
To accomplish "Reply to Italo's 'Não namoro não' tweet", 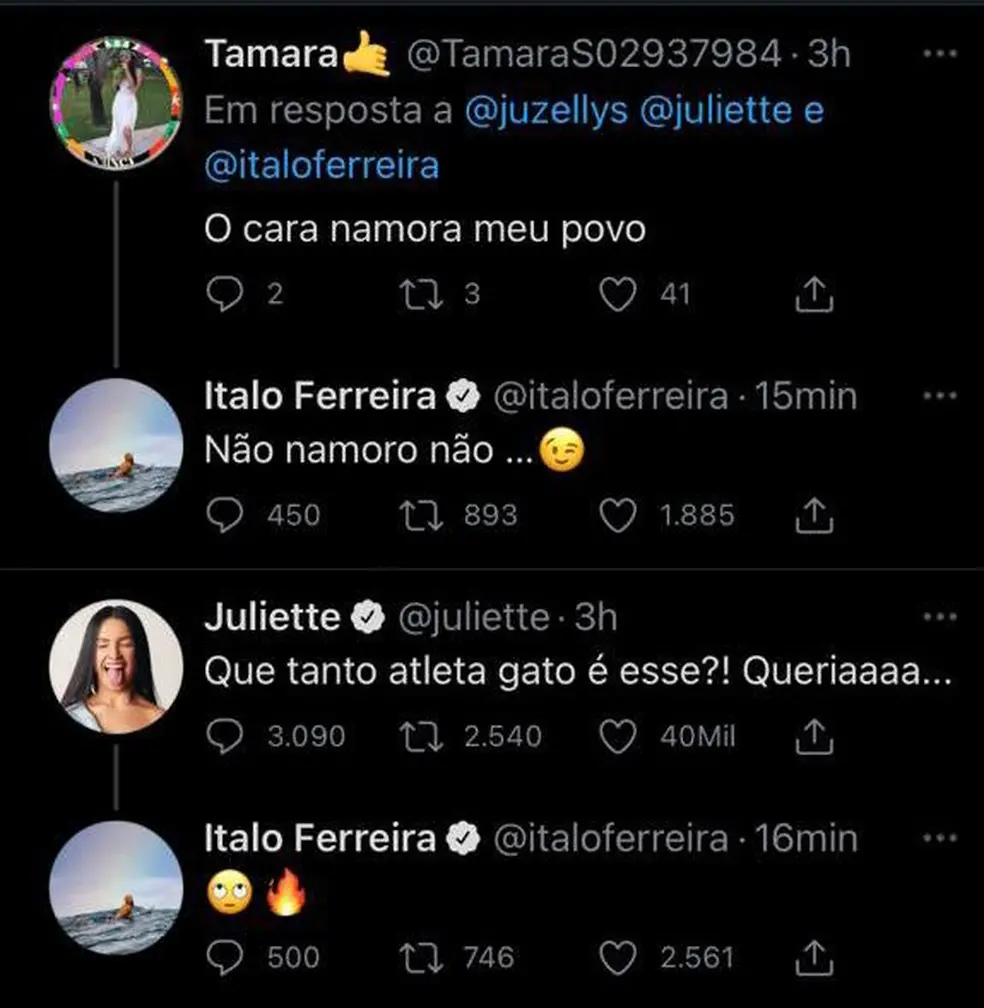I will [x=222, y=515].
